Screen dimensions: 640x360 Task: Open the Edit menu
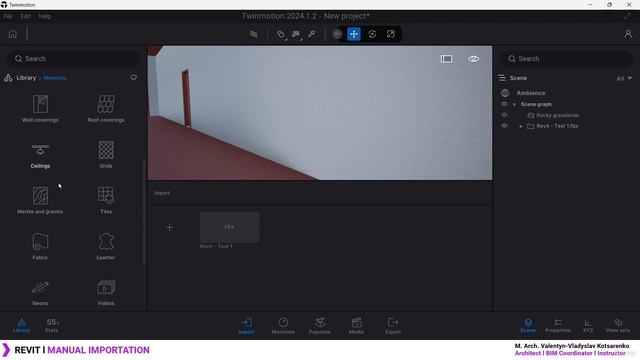tap(25, 16)
